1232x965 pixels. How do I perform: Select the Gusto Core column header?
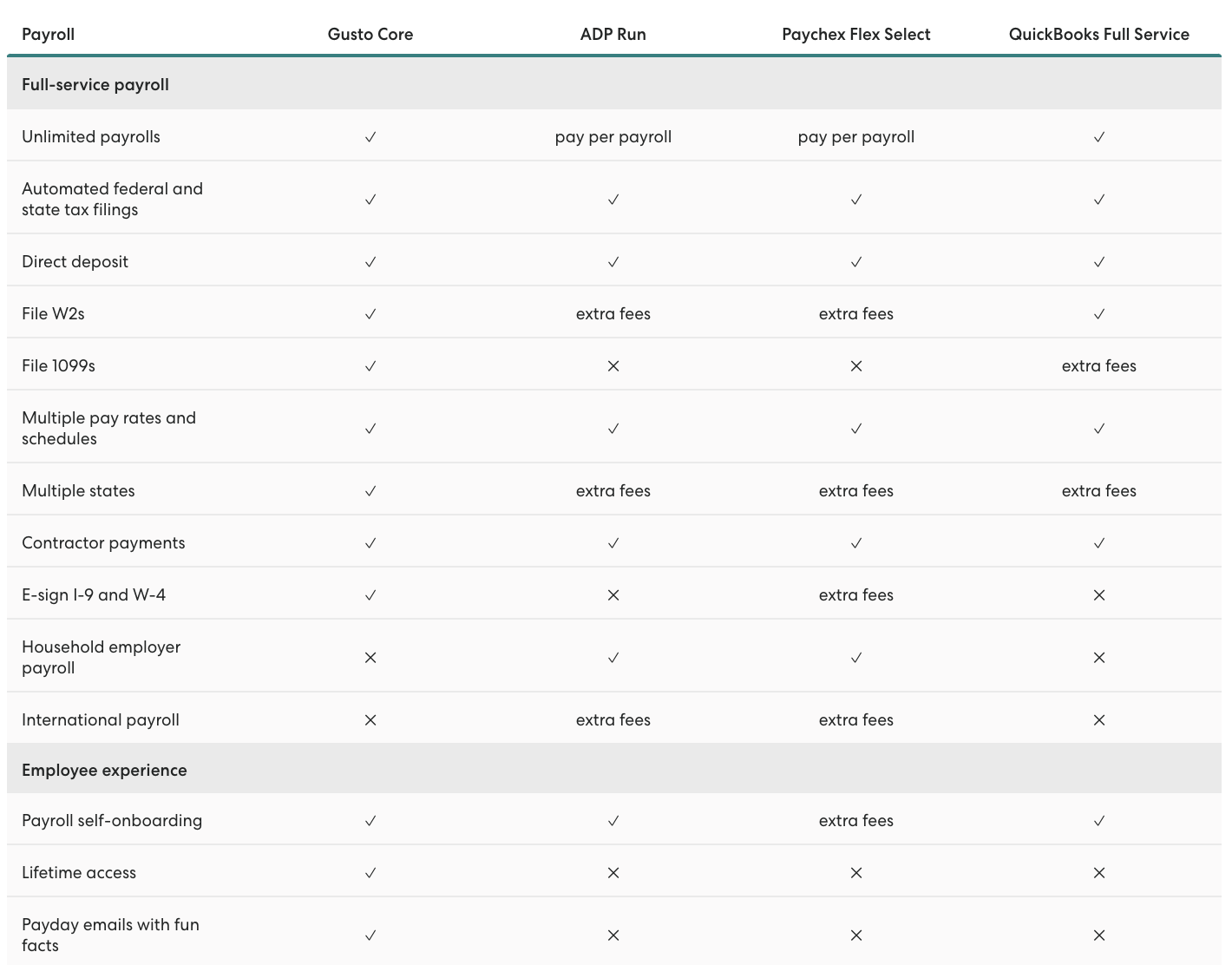coord(370,35)
